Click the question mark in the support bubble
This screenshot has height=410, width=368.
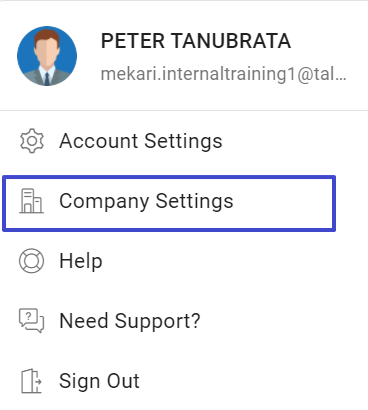29,316
